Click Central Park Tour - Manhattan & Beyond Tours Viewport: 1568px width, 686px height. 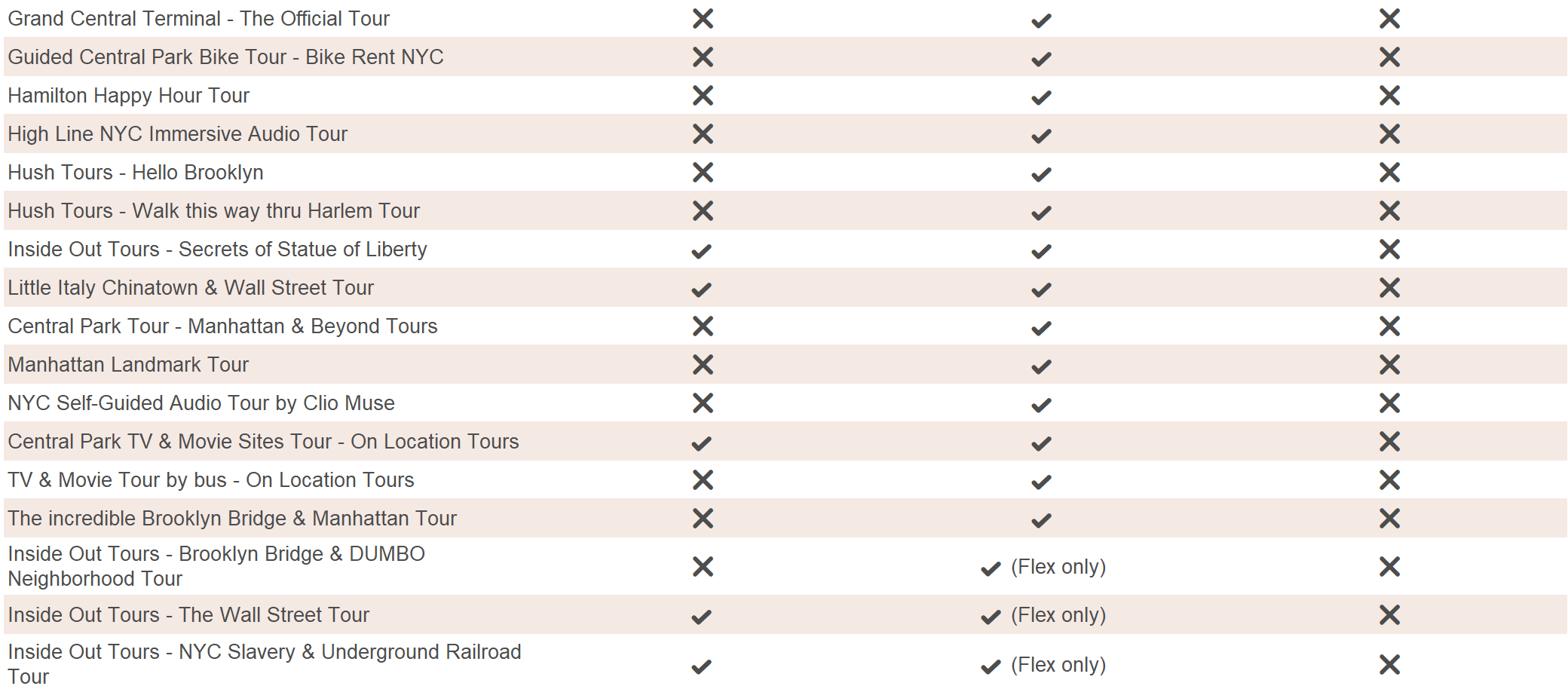[222, 326]
